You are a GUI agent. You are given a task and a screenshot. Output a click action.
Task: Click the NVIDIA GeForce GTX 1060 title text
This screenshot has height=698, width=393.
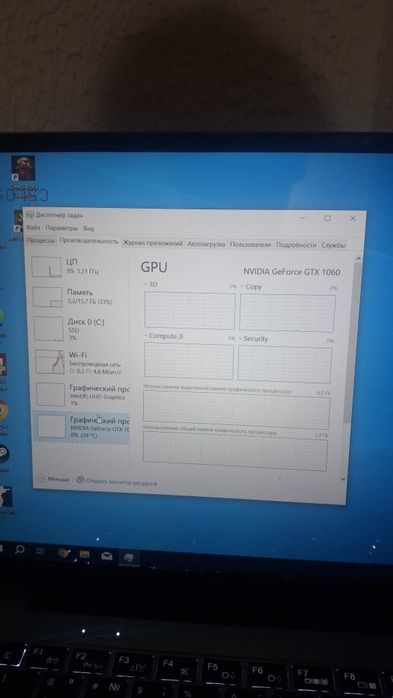pos(292,272)
